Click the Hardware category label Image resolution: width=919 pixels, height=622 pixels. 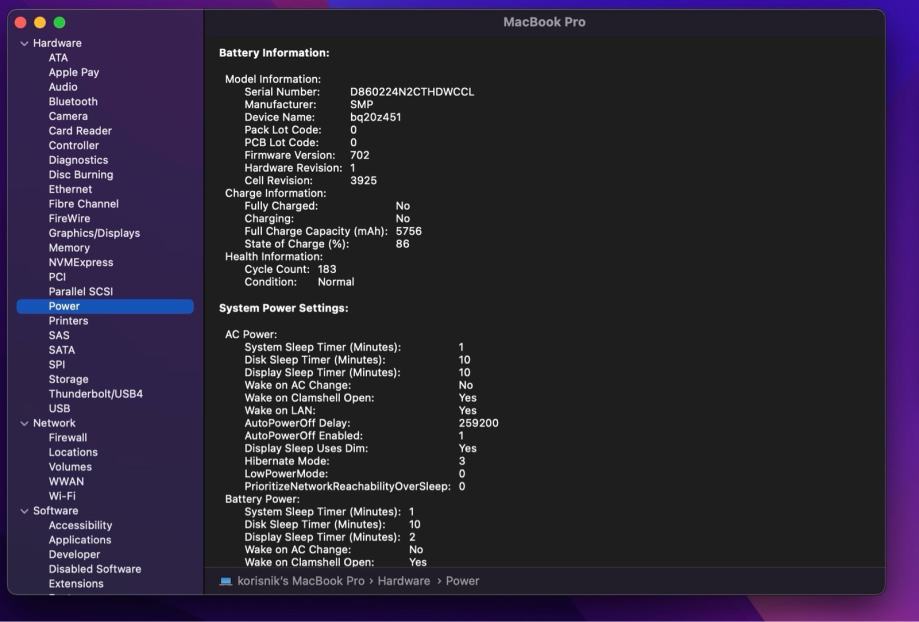(57, 43)
